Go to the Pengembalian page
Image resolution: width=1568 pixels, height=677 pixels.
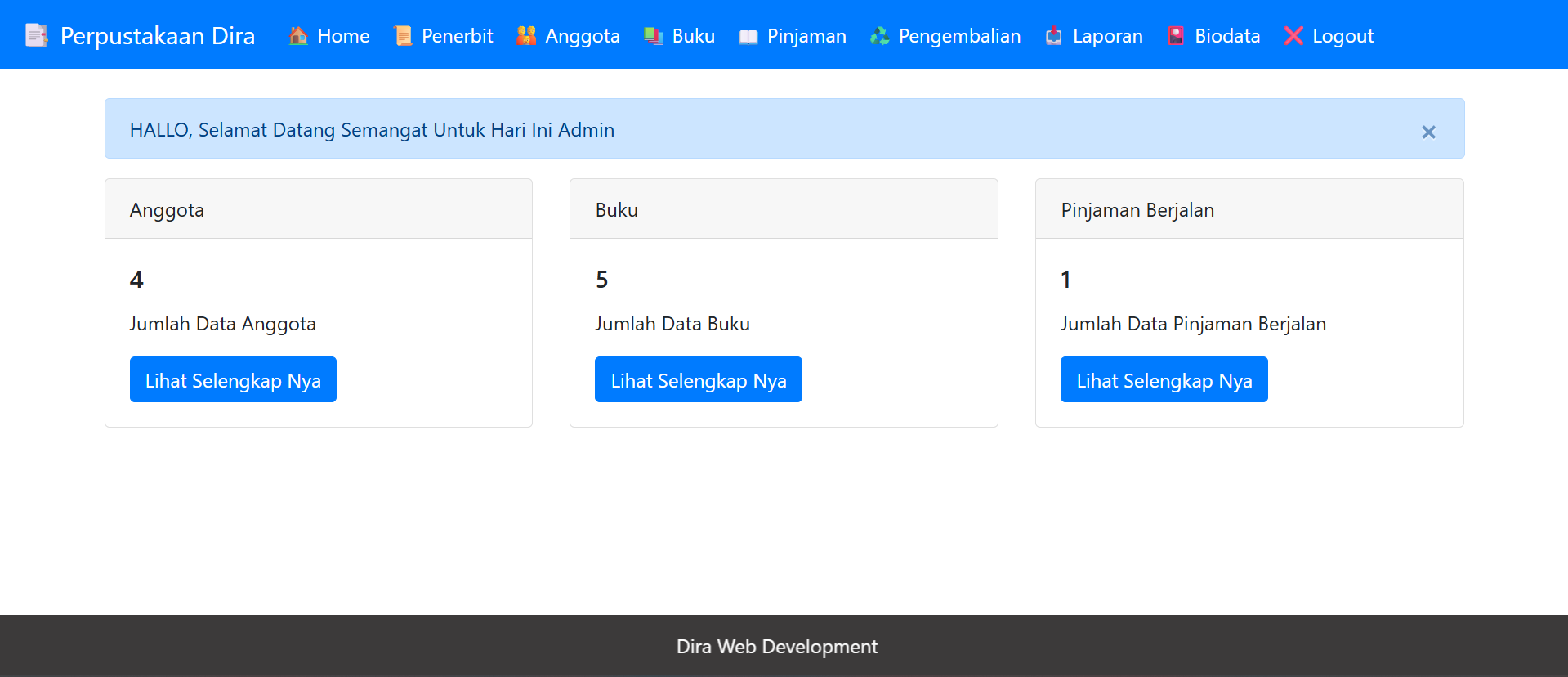click(x=960, y=36)
